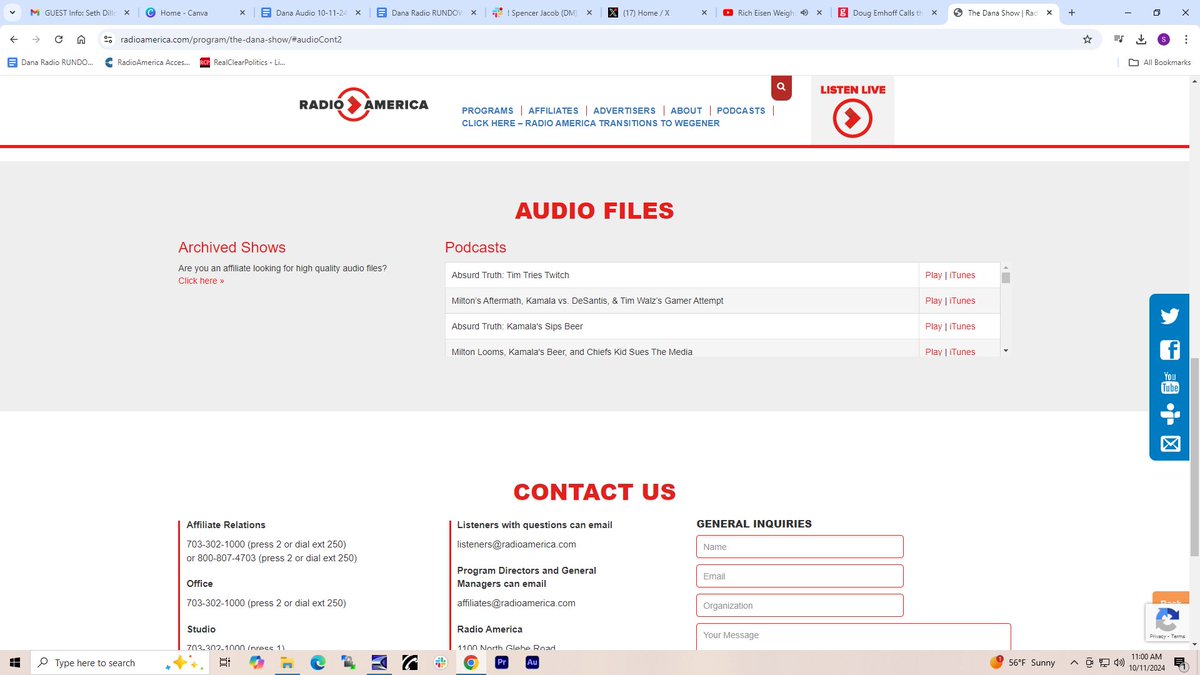Bookmark this page with the star icon
Viewport: 1200px width, 675px height.
click(x=1087, y=39)
